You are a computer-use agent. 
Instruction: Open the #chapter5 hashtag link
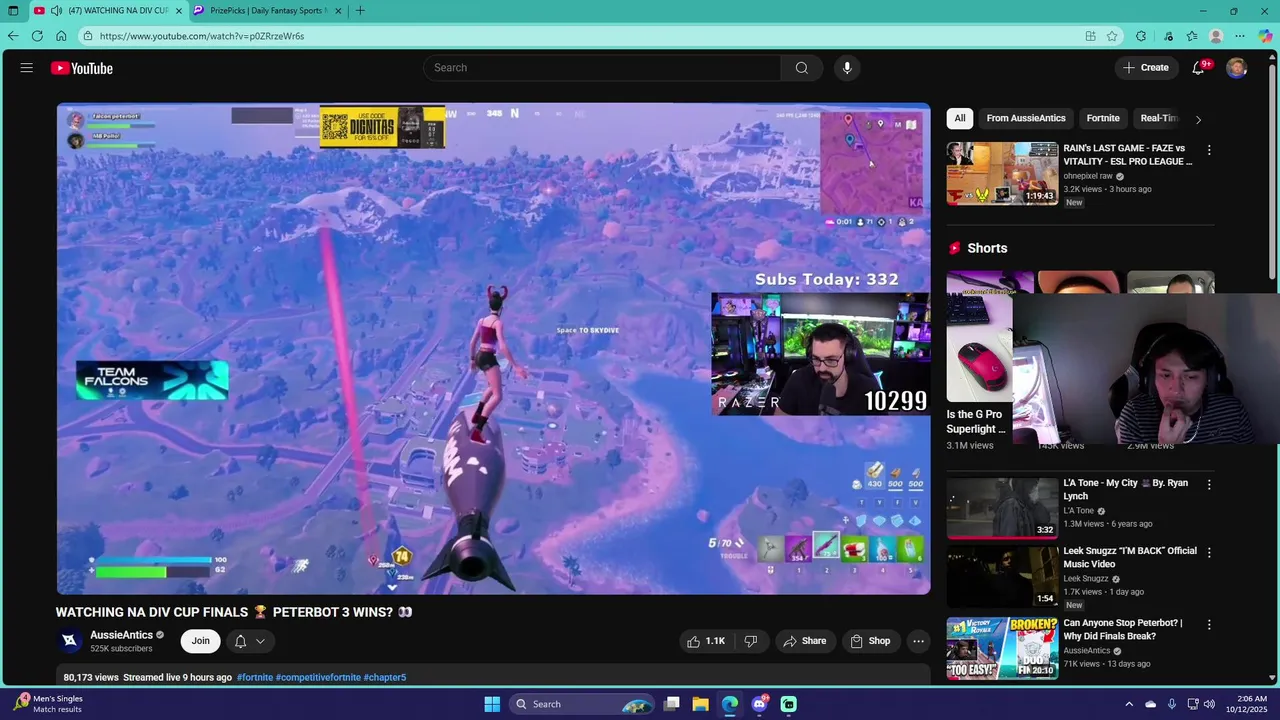pos(385,677)
